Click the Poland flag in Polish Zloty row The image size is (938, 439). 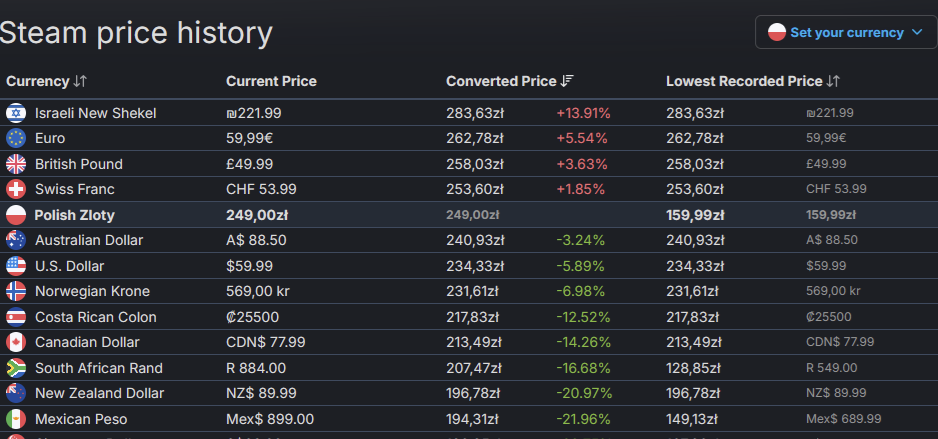pyautogui.click(x=16, y=215)
